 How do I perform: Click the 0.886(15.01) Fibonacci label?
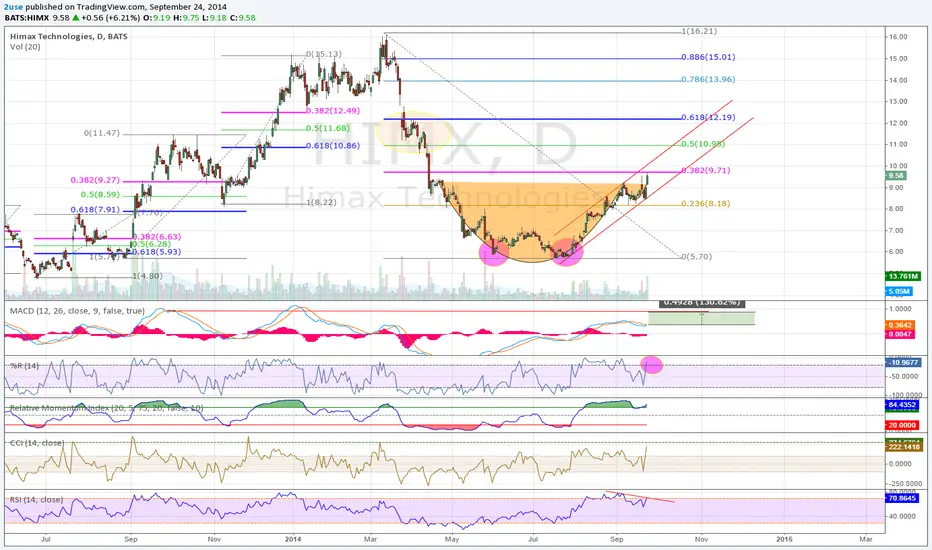pos(709,57)
